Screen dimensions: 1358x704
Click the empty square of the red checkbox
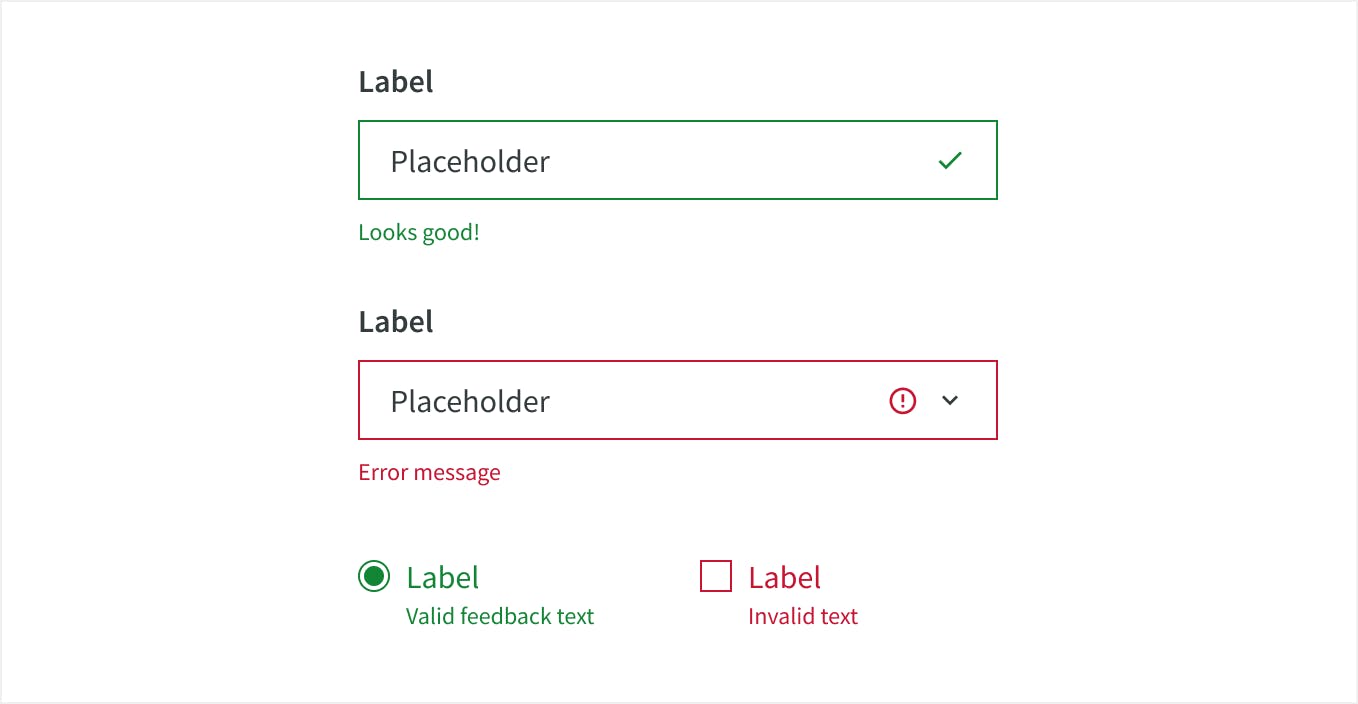point(716,576)
